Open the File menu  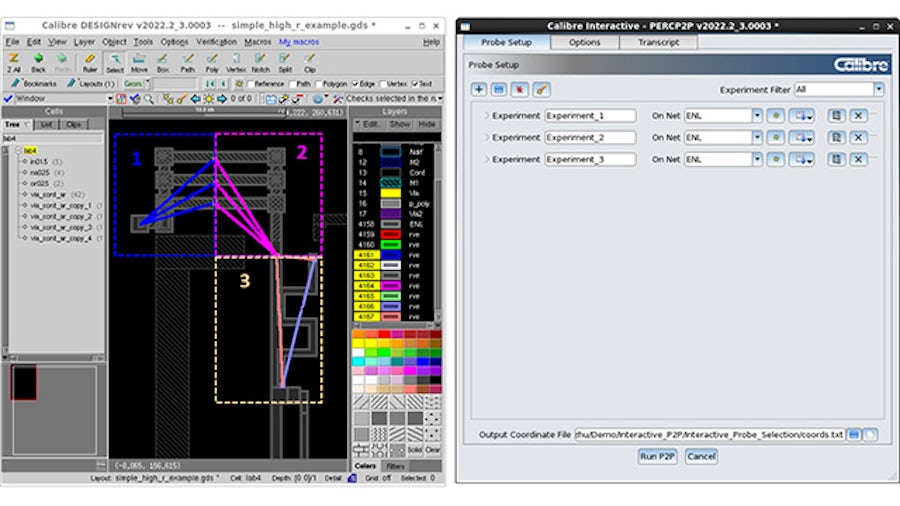pyautogui.click(x=12, y=42)
